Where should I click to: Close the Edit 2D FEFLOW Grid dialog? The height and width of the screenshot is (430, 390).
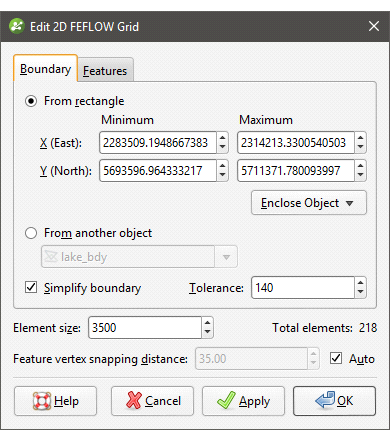pyautogui.click(x=374, y=26)
